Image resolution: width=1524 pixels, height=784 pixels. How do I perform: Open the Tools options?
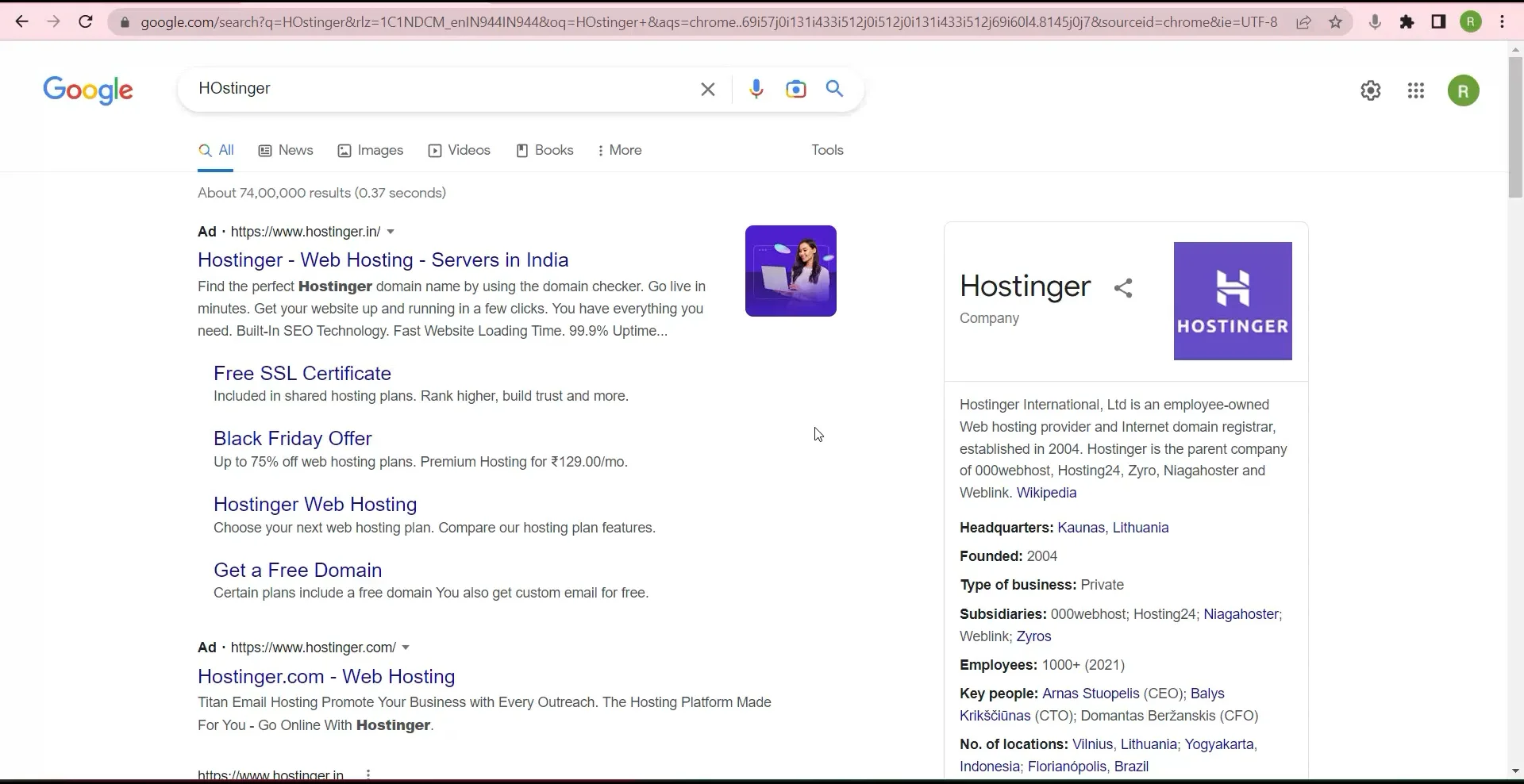pos(827,150)
